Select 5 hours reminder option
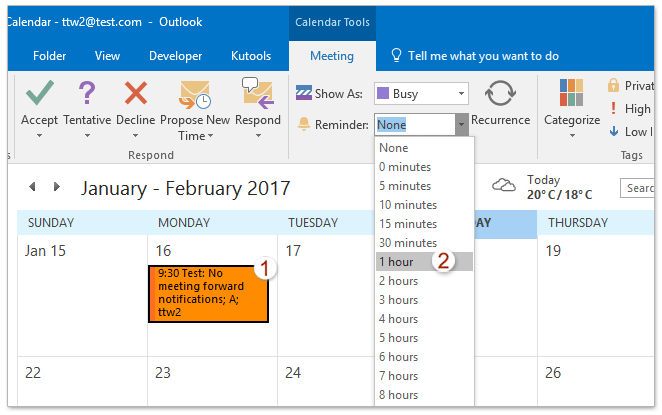This screenshot has width=662, height=415. click(x=424, y=338)
